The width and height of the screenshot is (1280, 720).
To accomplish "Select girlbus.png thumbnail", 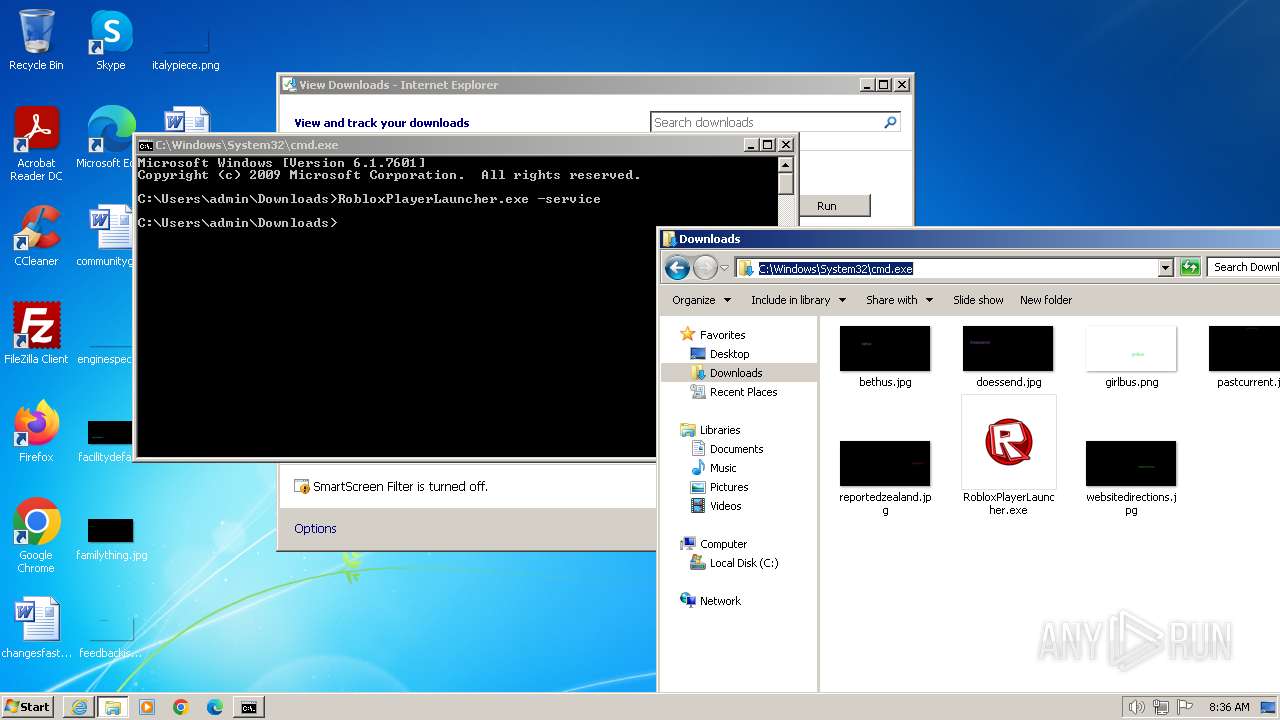I will pyautogui.click(x=1132, y=357).
